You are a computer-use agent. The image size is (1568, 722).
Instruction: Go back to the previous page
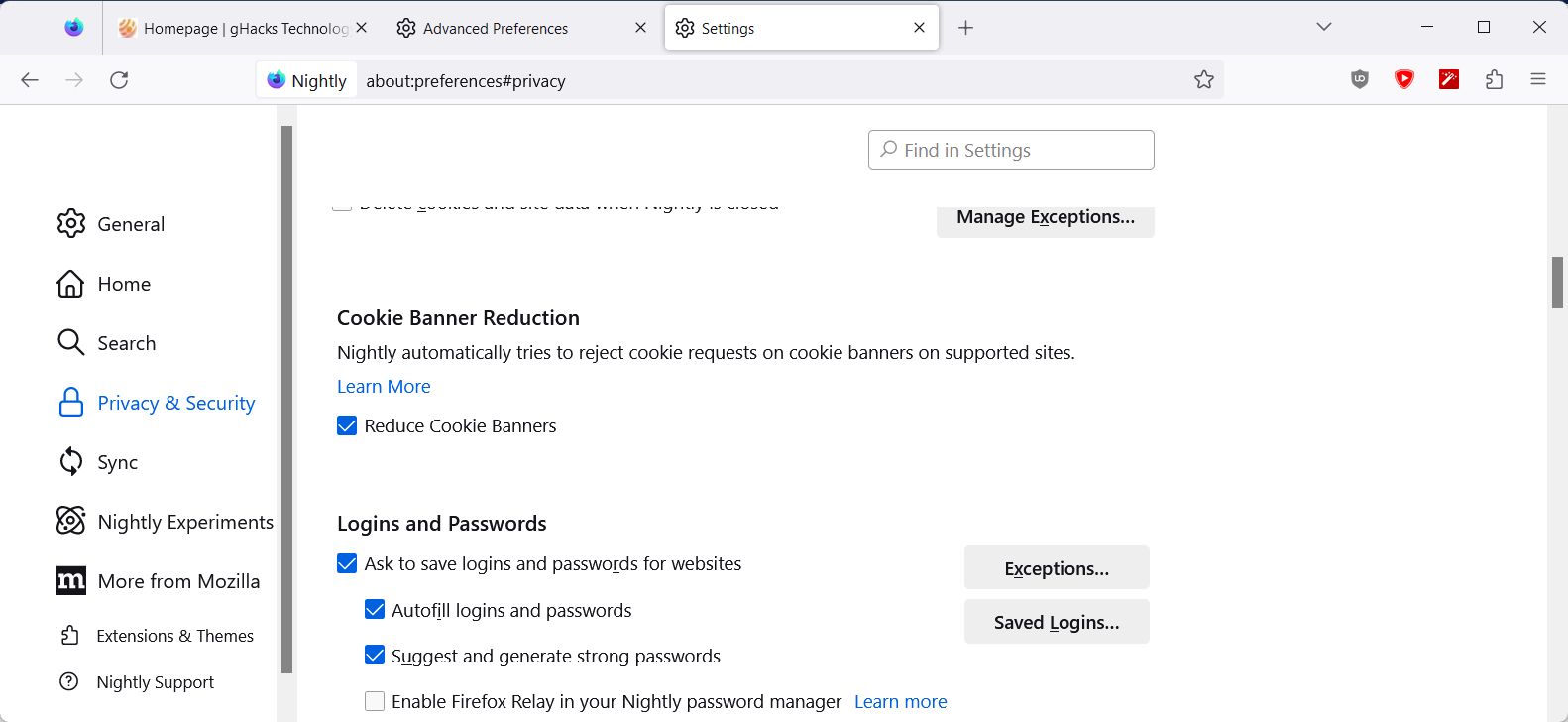(30, 80)
